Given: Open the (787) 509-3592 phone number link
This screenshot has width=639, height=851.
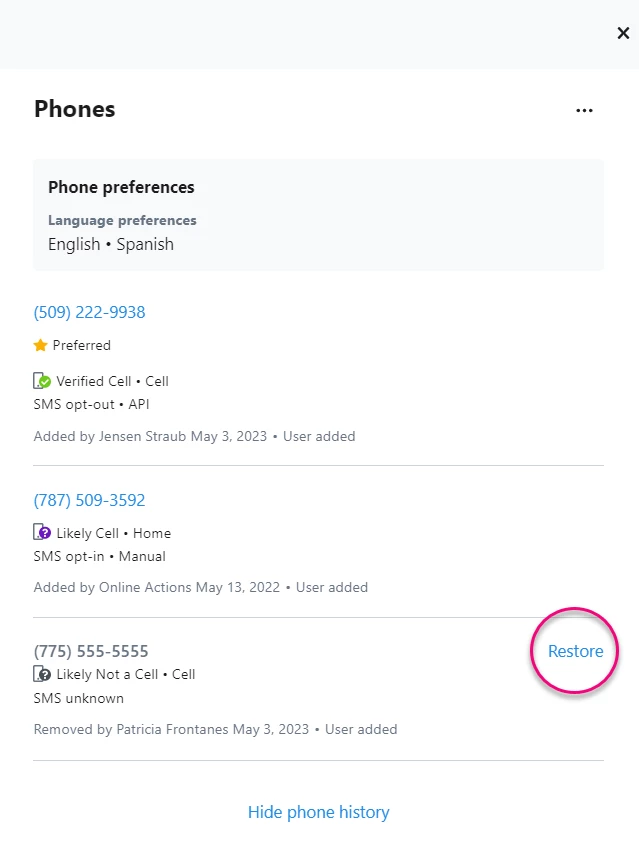Looking at the screenshot, I should click(89, 499).
